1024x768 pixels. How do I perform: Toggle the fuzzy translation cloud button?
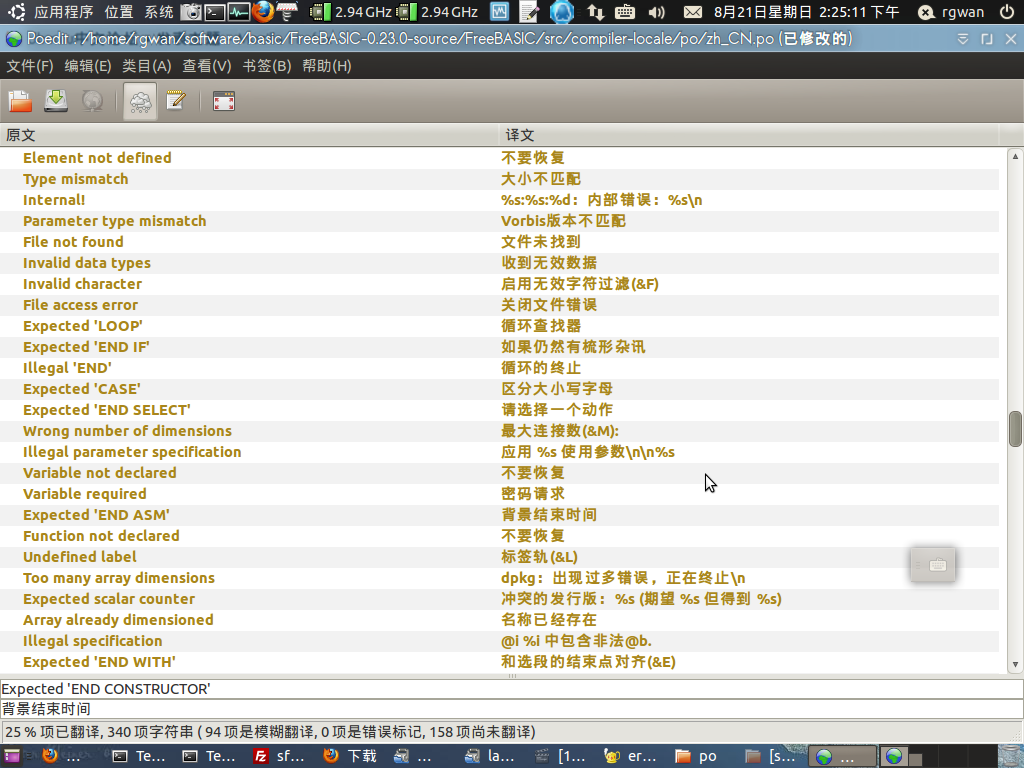click(x=140, y=101)
